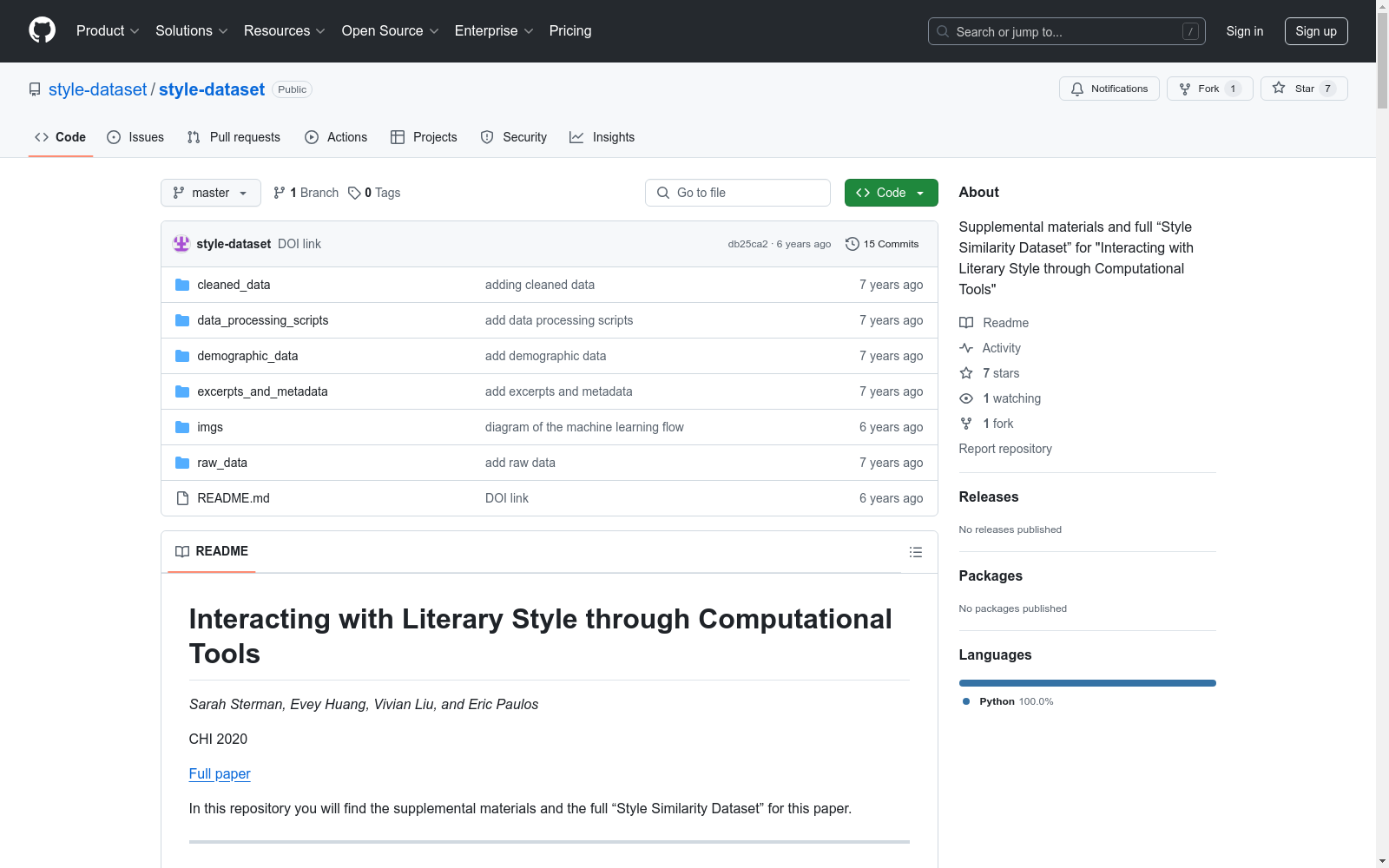Screen dimensions: 1389x868
Task: Click the star icon beside 7 stars
Action: coord(966,373)
